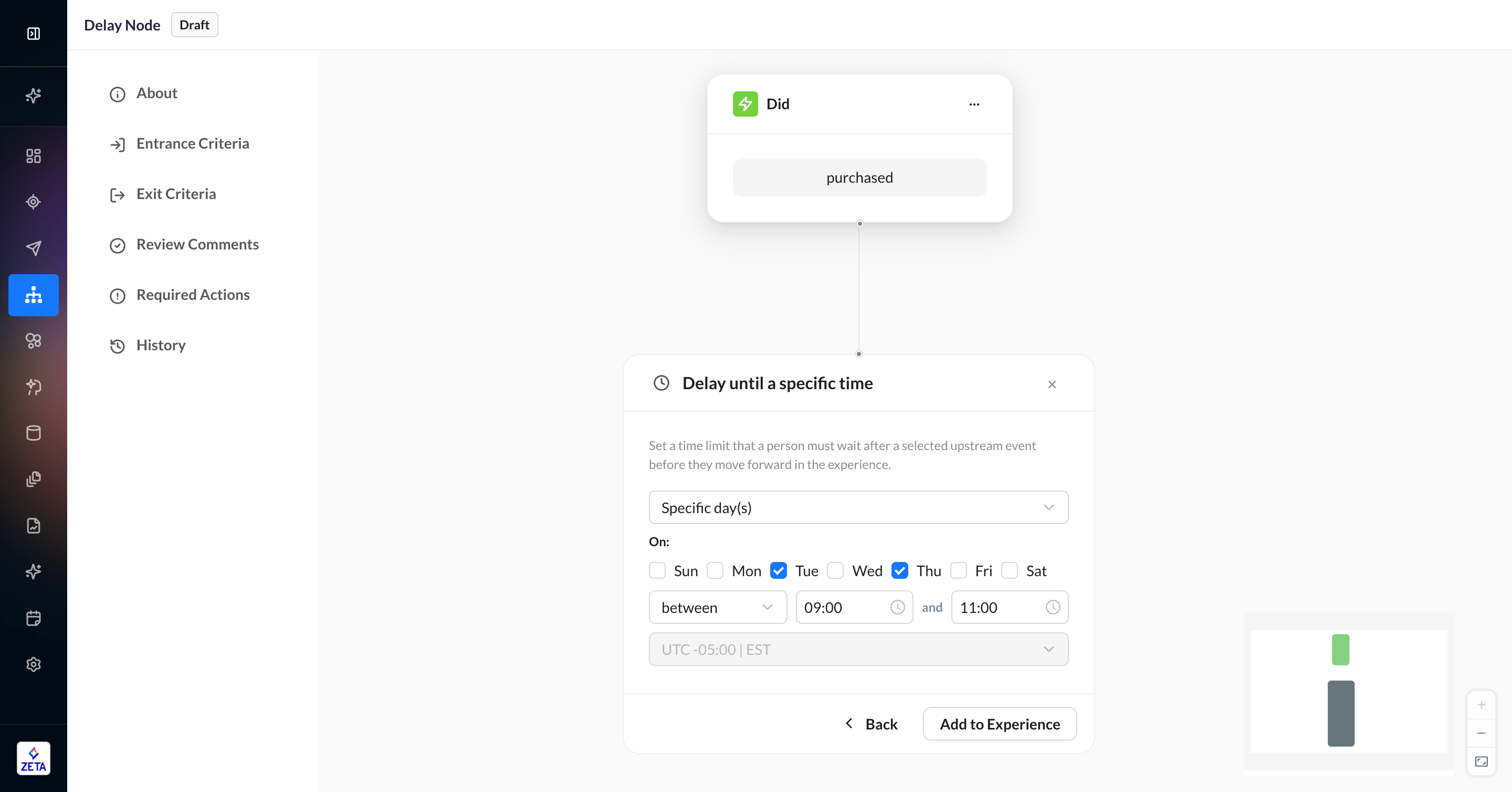Open the four-circles segments icon in sidebar

tap(34, 340)
